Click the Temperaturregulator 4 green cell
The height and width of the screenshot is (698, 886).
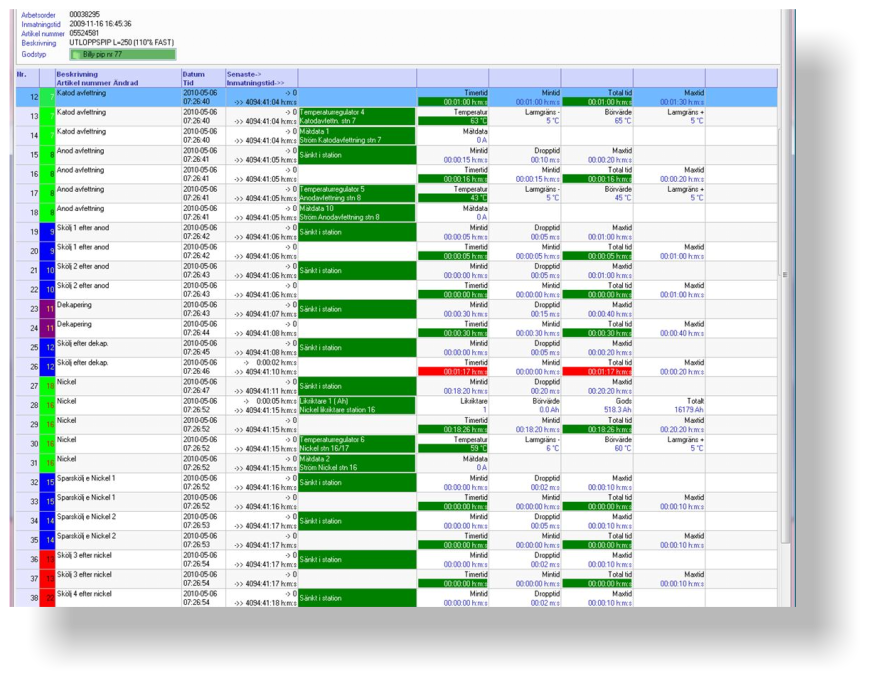[x=356, y=116]
